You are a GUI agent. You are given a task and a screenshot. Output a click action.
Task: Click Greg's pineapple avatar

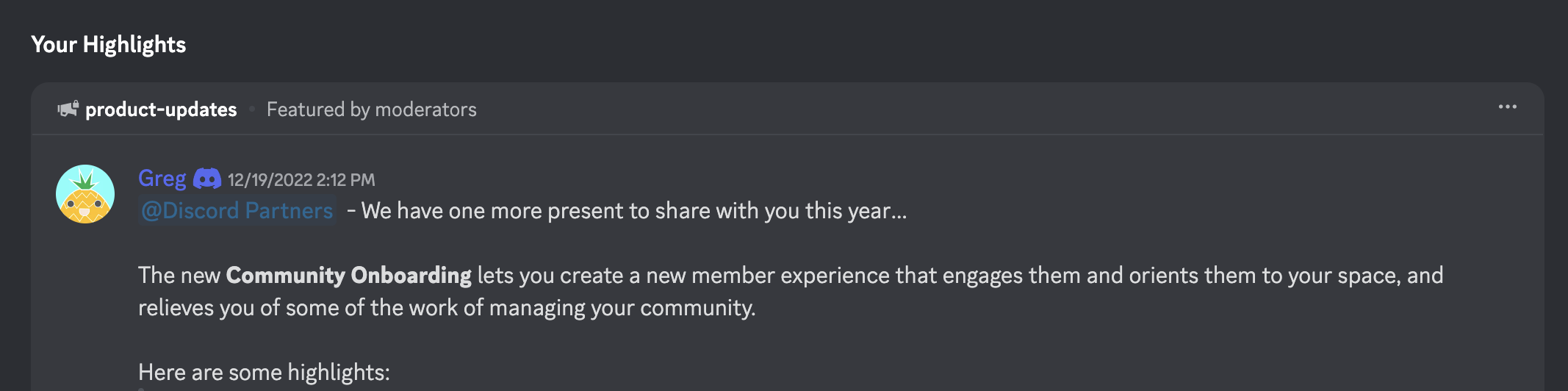point(85,194)
